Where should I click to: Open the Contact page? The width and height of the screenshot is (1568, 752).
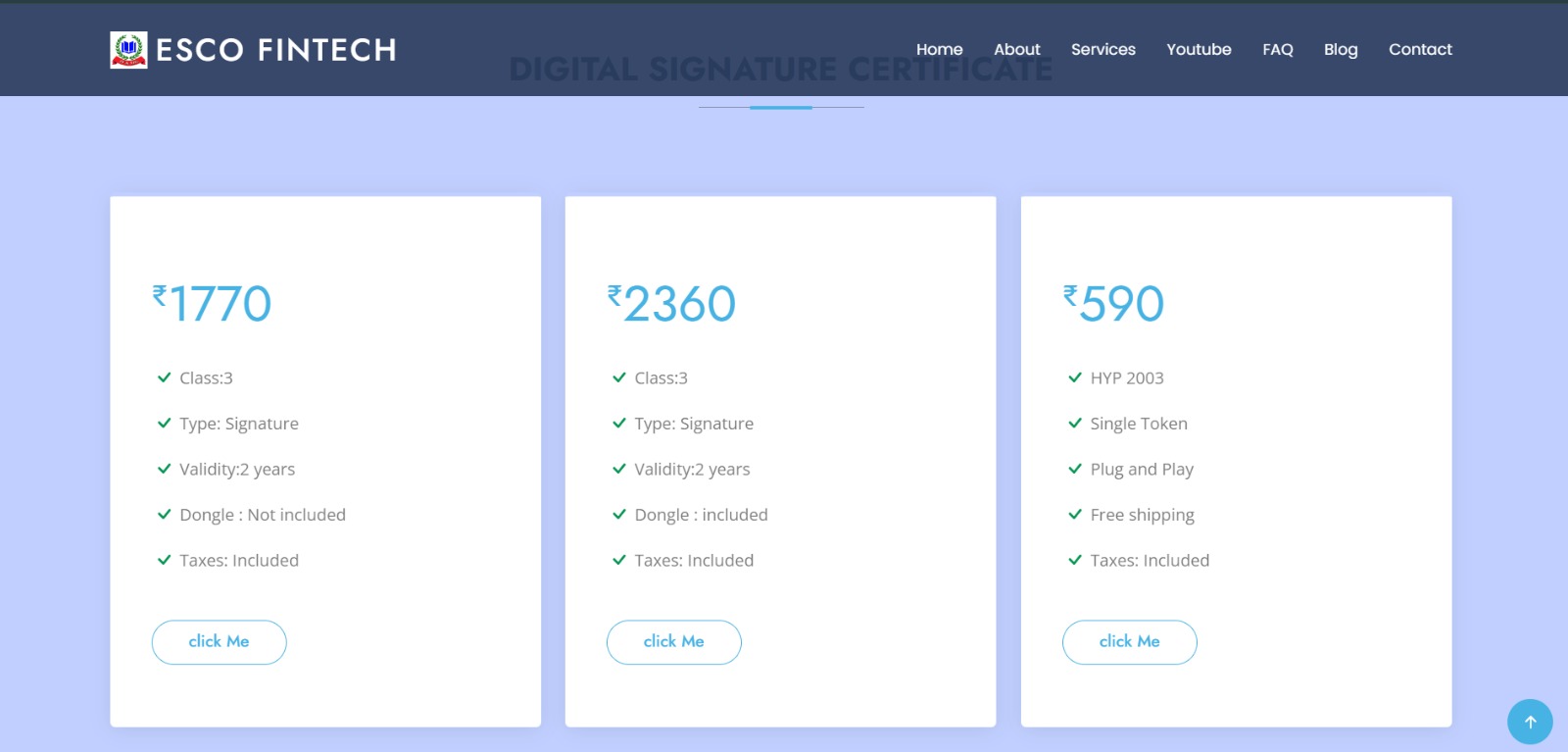coord(1419,49)
